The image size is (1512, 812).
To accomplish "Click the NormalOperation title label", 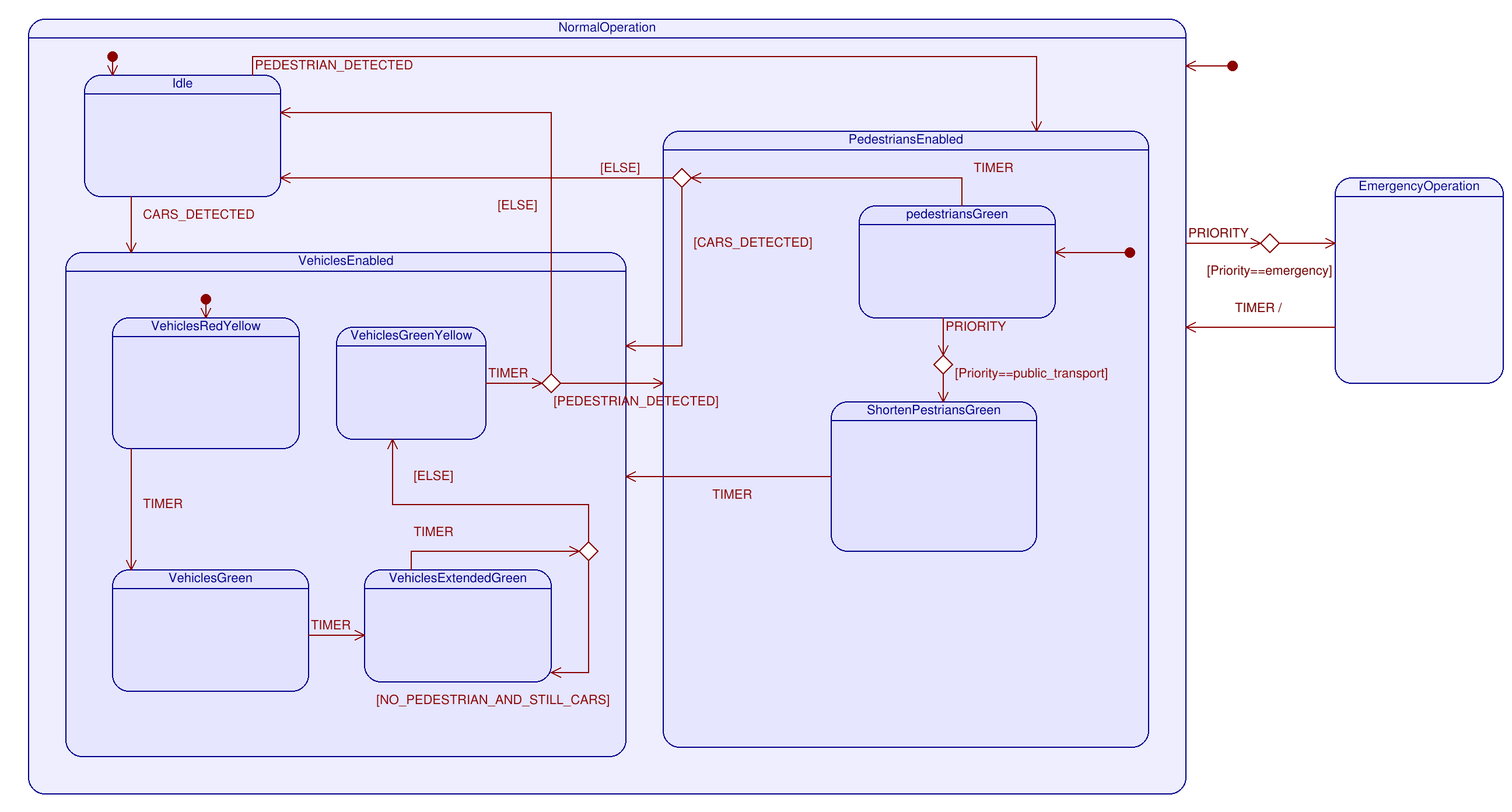I will 606,27.
